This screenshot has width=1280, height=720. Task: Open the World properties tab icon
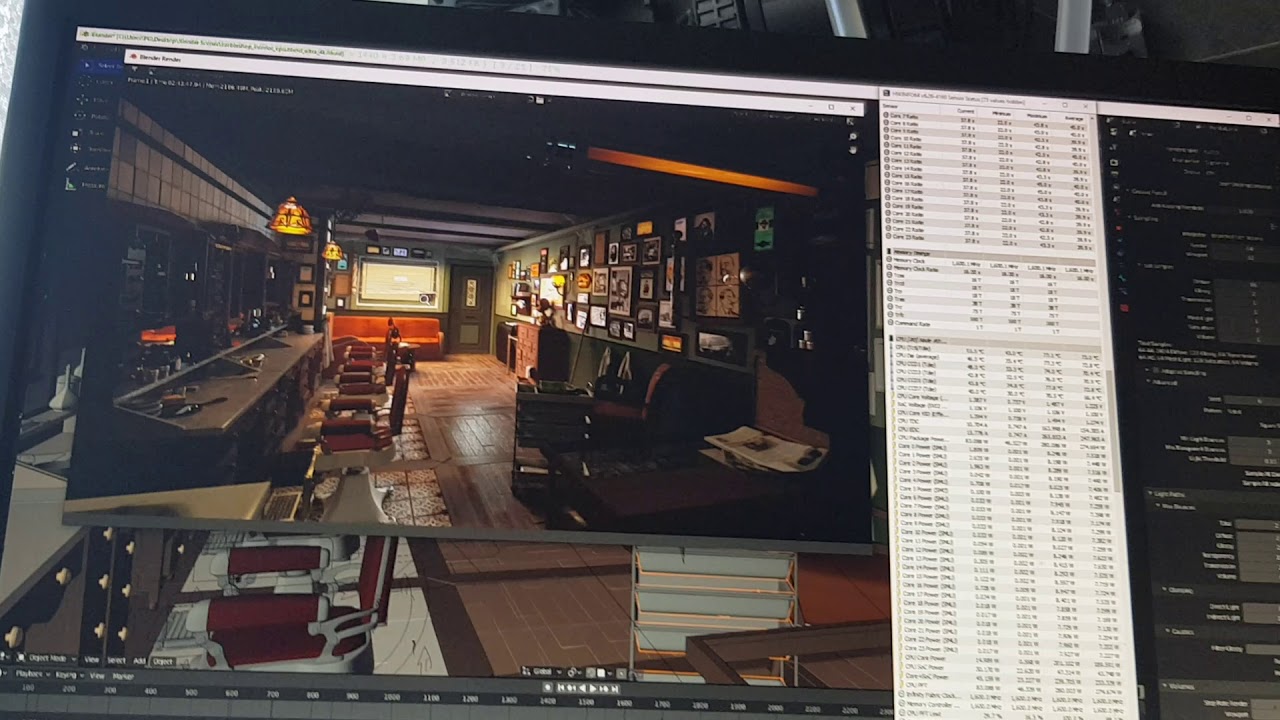[x=1115, y=210]
